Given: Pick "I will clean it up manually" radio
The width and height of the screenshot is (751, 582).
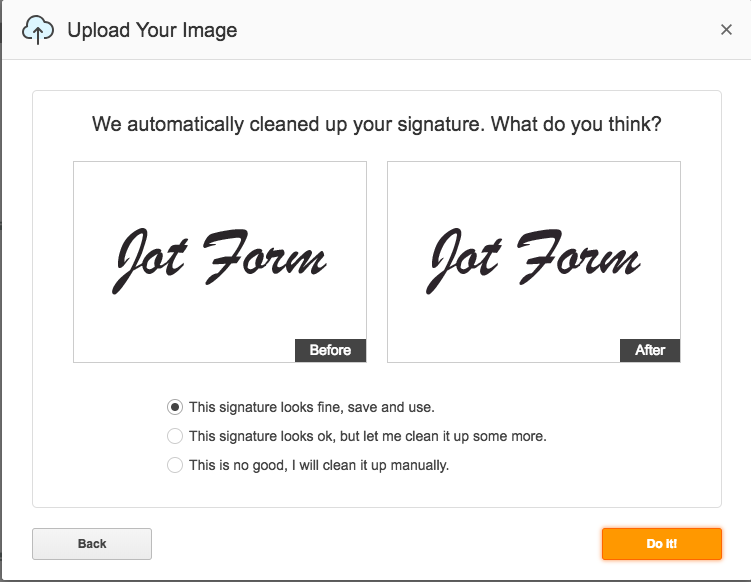Looking at the screenshot, I should [x=175, y=465].
